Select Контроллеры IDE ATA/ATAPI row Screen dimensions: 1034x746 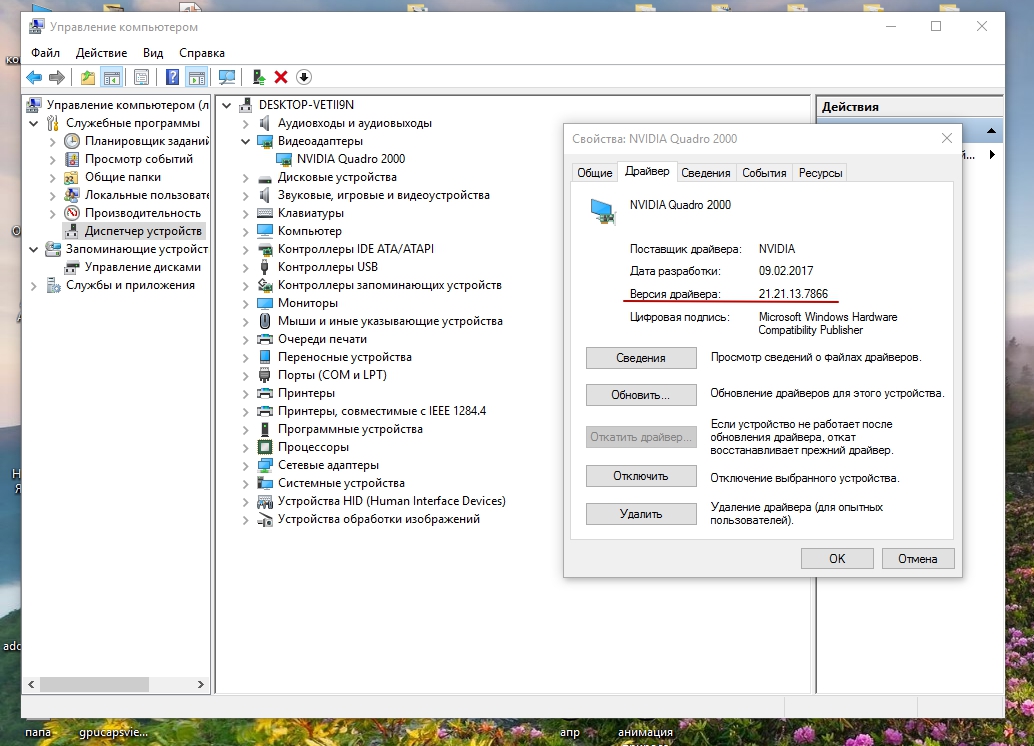(355, 249)
